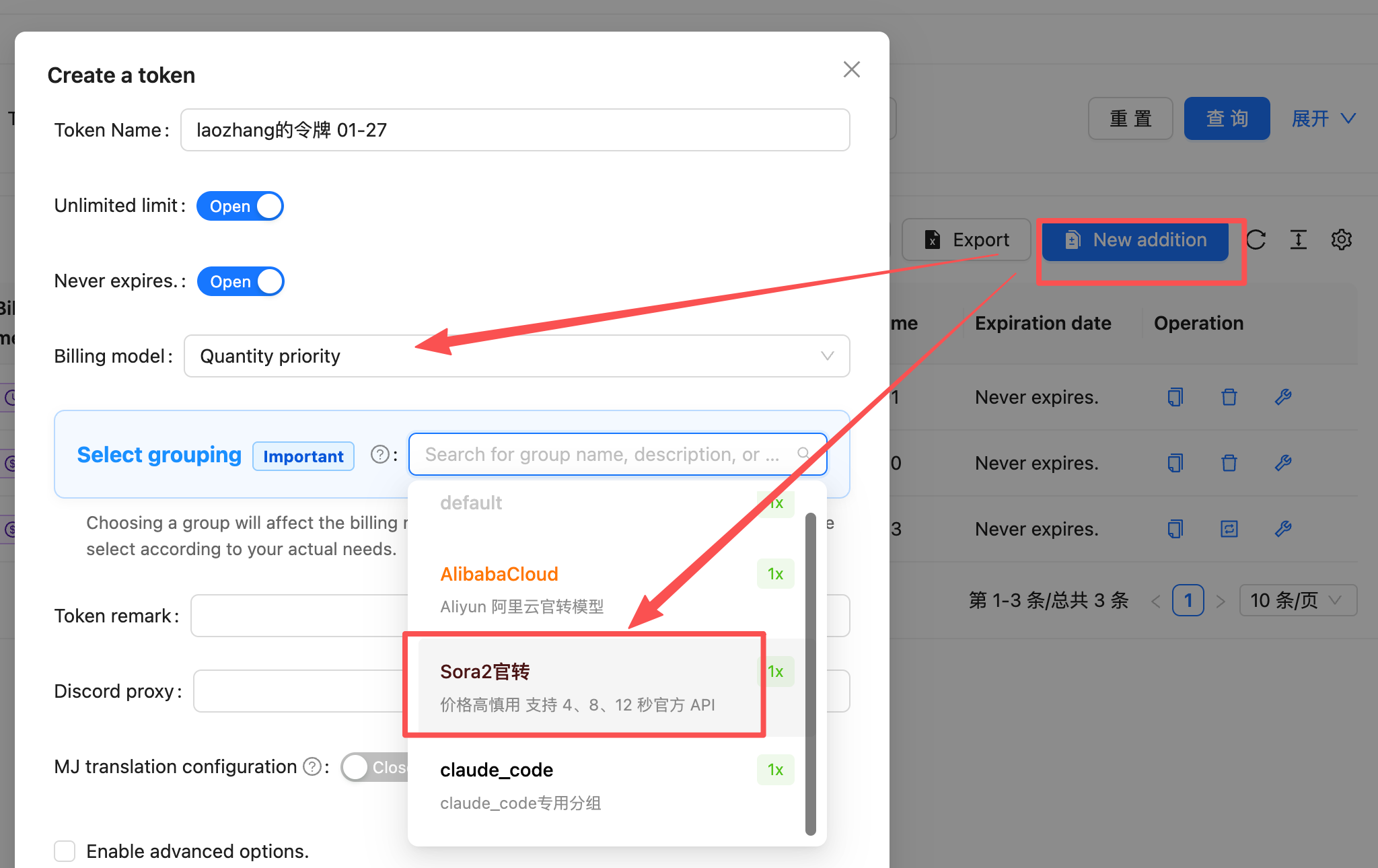The height and width of the screenshot is (868, 1378).
Task: Enable the advanced options checkbox
Action: click(x=65, y=851)
